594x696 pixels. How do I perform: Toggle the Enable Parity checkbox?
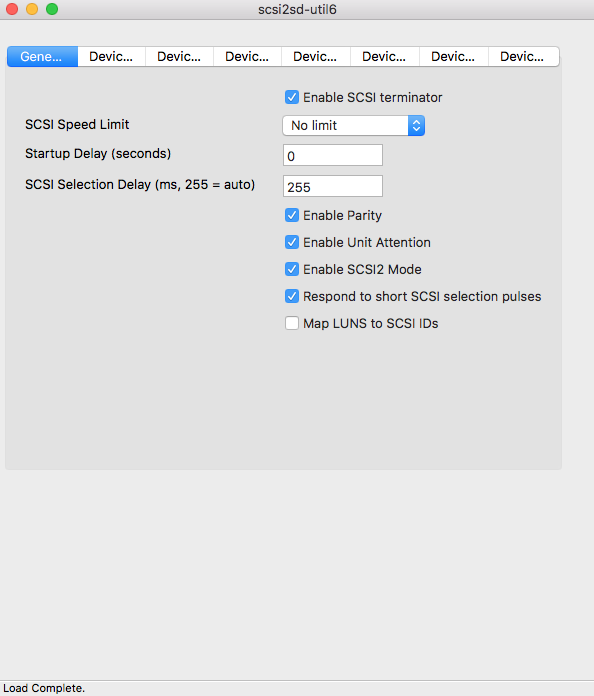coord(292,215)
